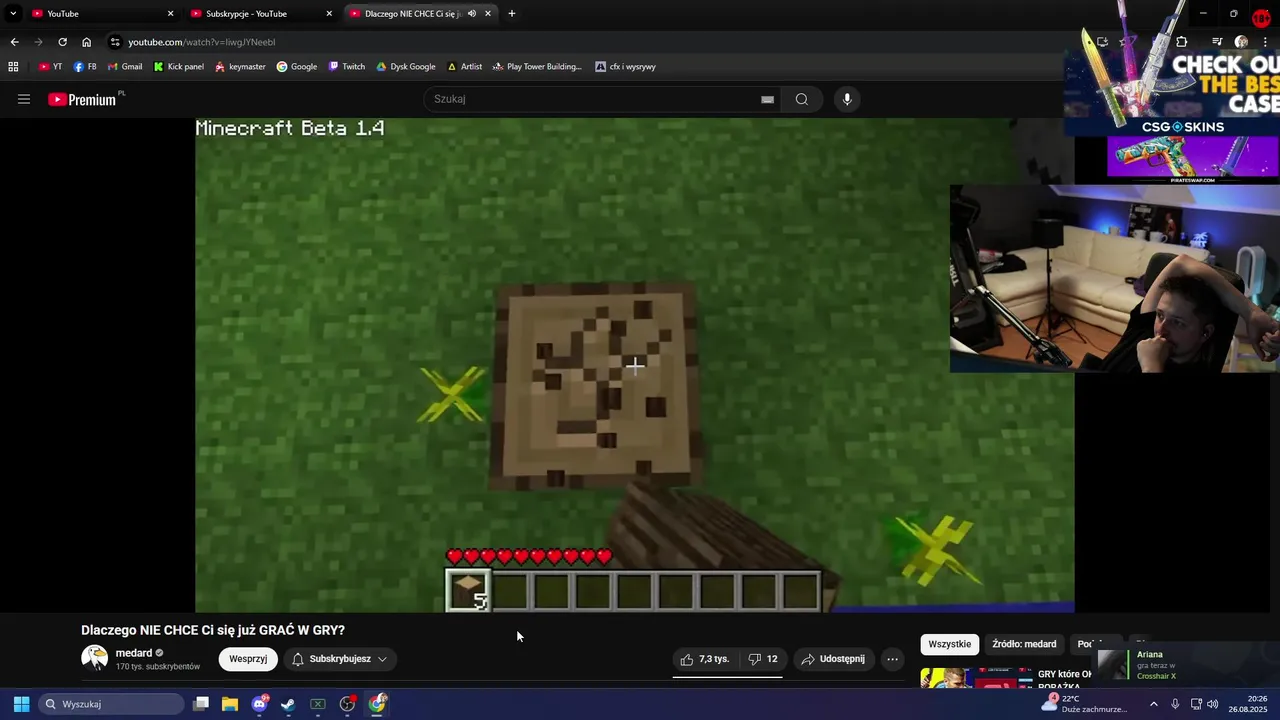The height and width of the screenshot is (720, 1280).
Task: Mute tab via speaker icon
Action: tap(472, 14)
